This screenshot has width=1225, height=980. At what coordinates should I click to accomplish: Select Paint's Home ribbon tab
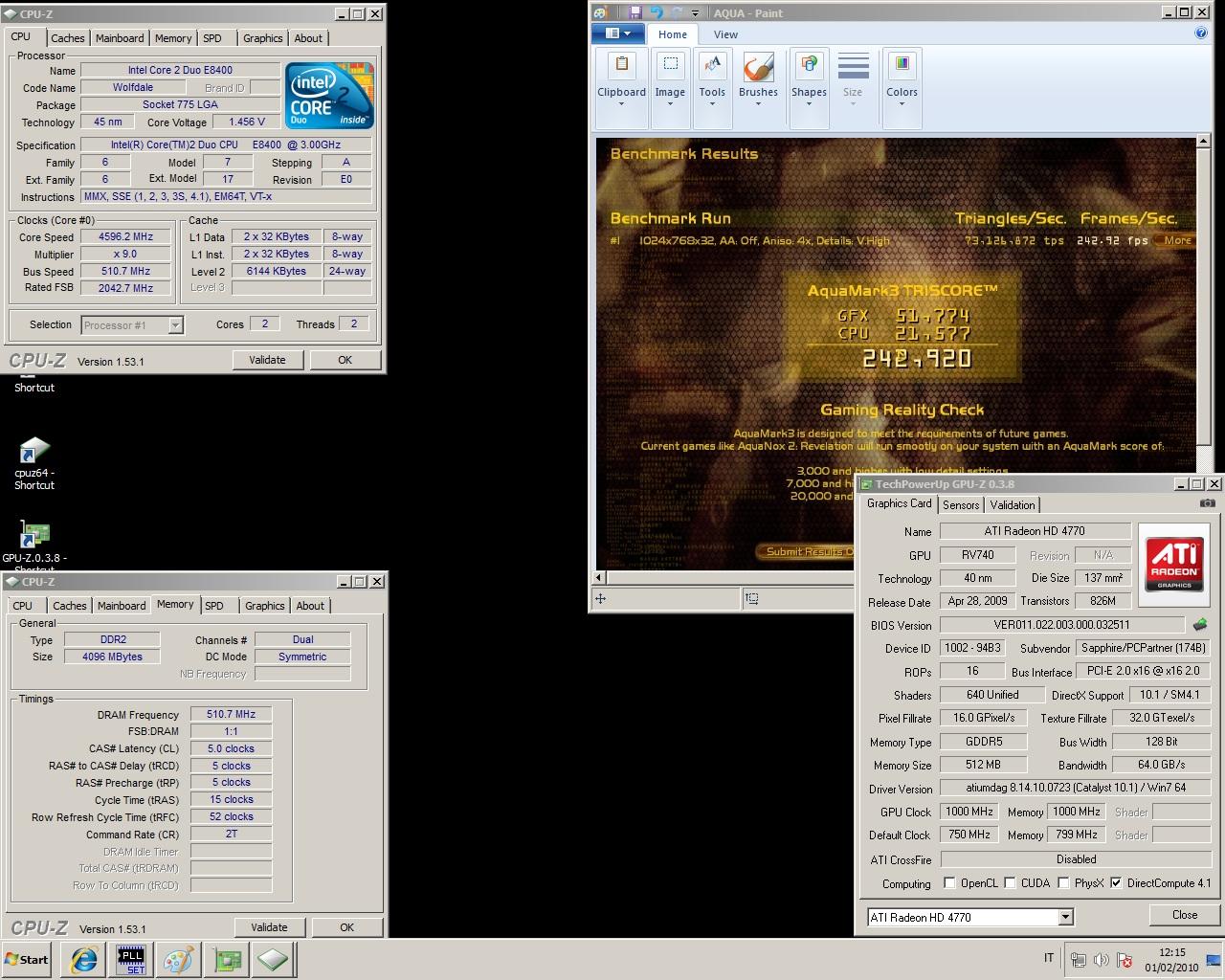[x=672, y=34]
